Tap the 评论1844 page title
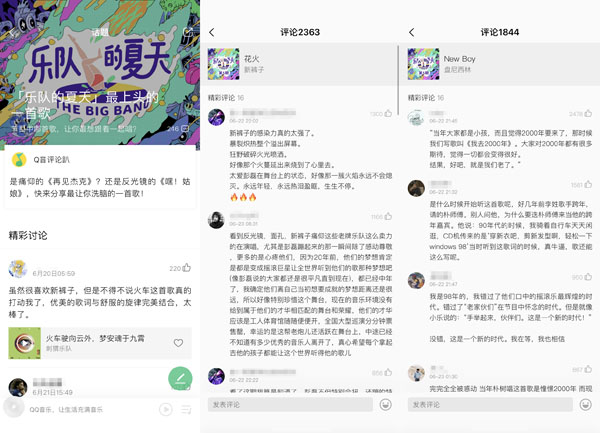The height and width of the screenshot is (433, 600). (x=500, y=32)
